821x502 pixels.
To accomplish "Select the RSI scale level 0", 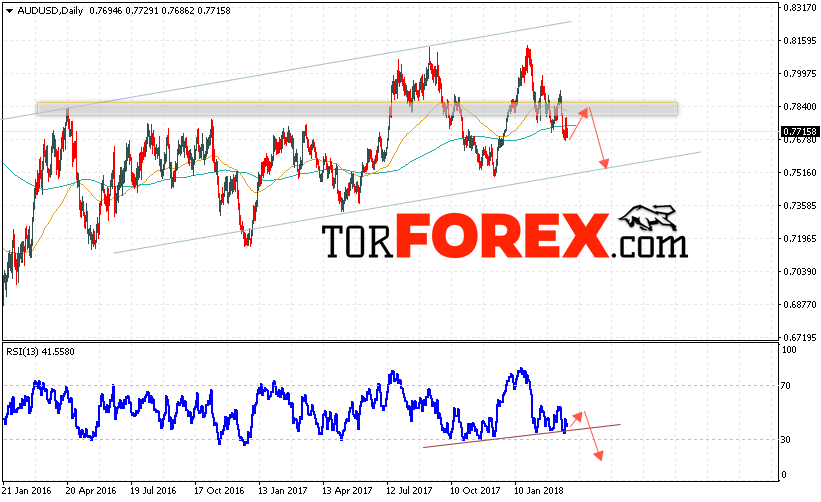I will pos(784,475).
